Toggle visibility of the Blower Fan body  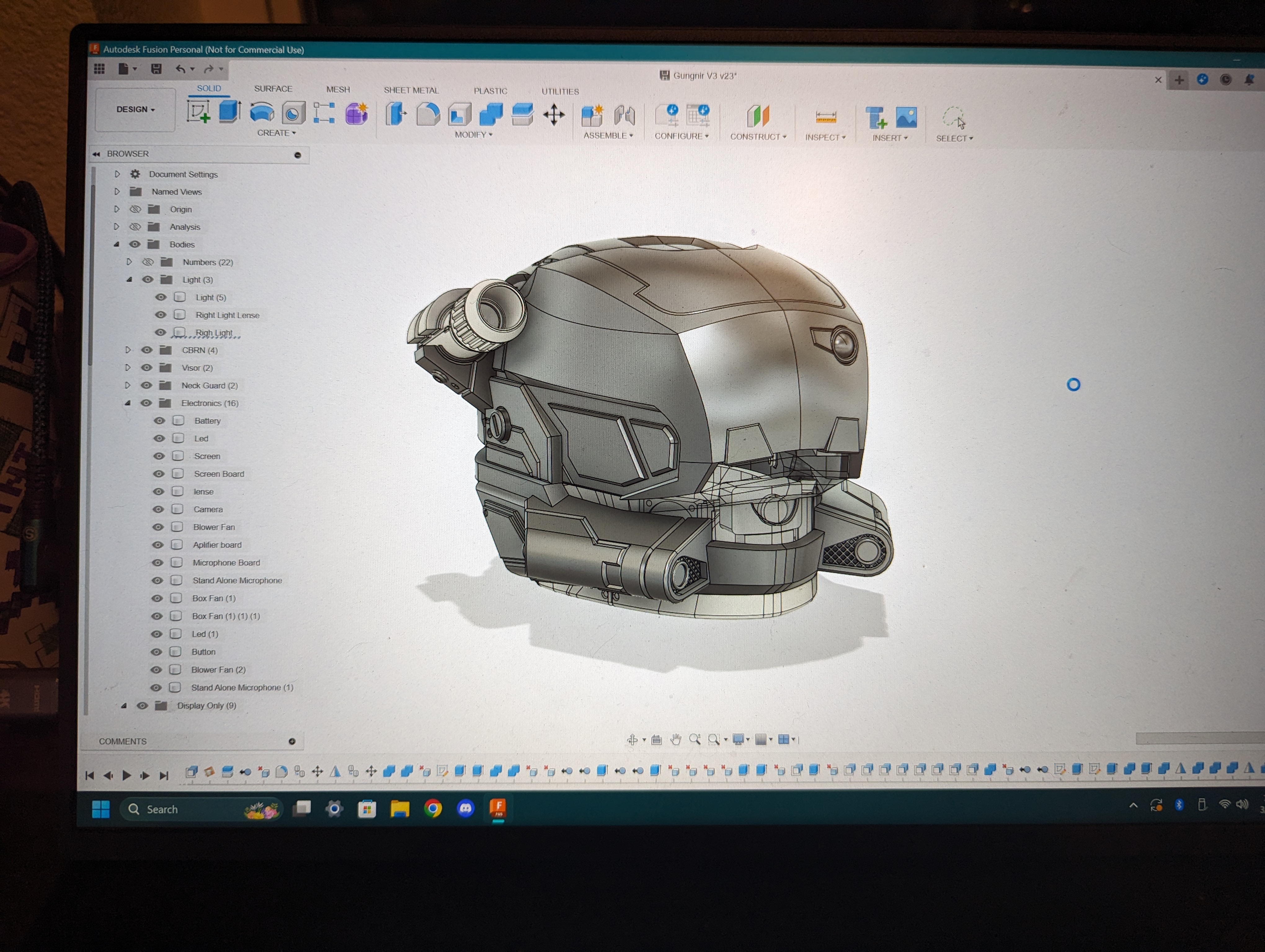coord(158,527)
